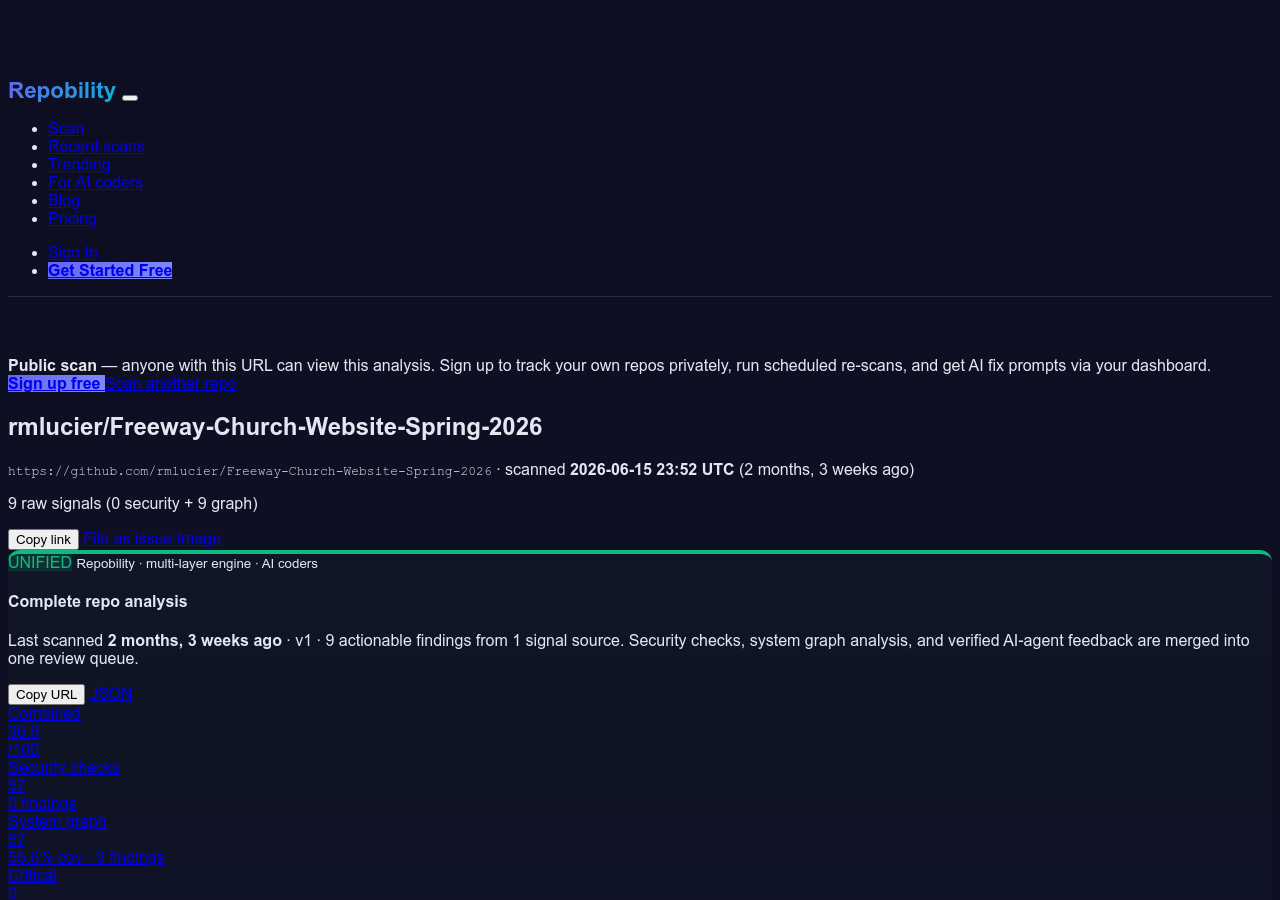The image size is (1280, 900).
Task: Click the Copy URL button
Action: pos(46,694)
